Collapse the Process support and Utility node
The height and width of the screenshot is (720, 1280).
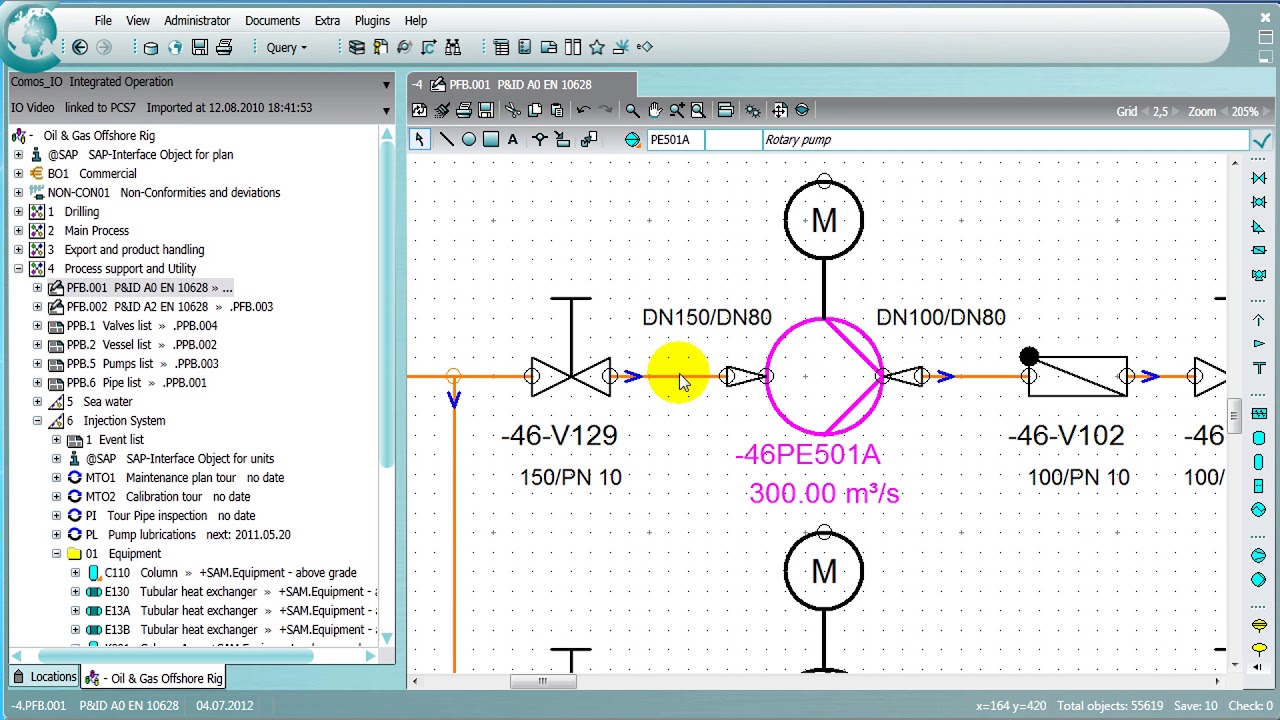click(18, 269)
